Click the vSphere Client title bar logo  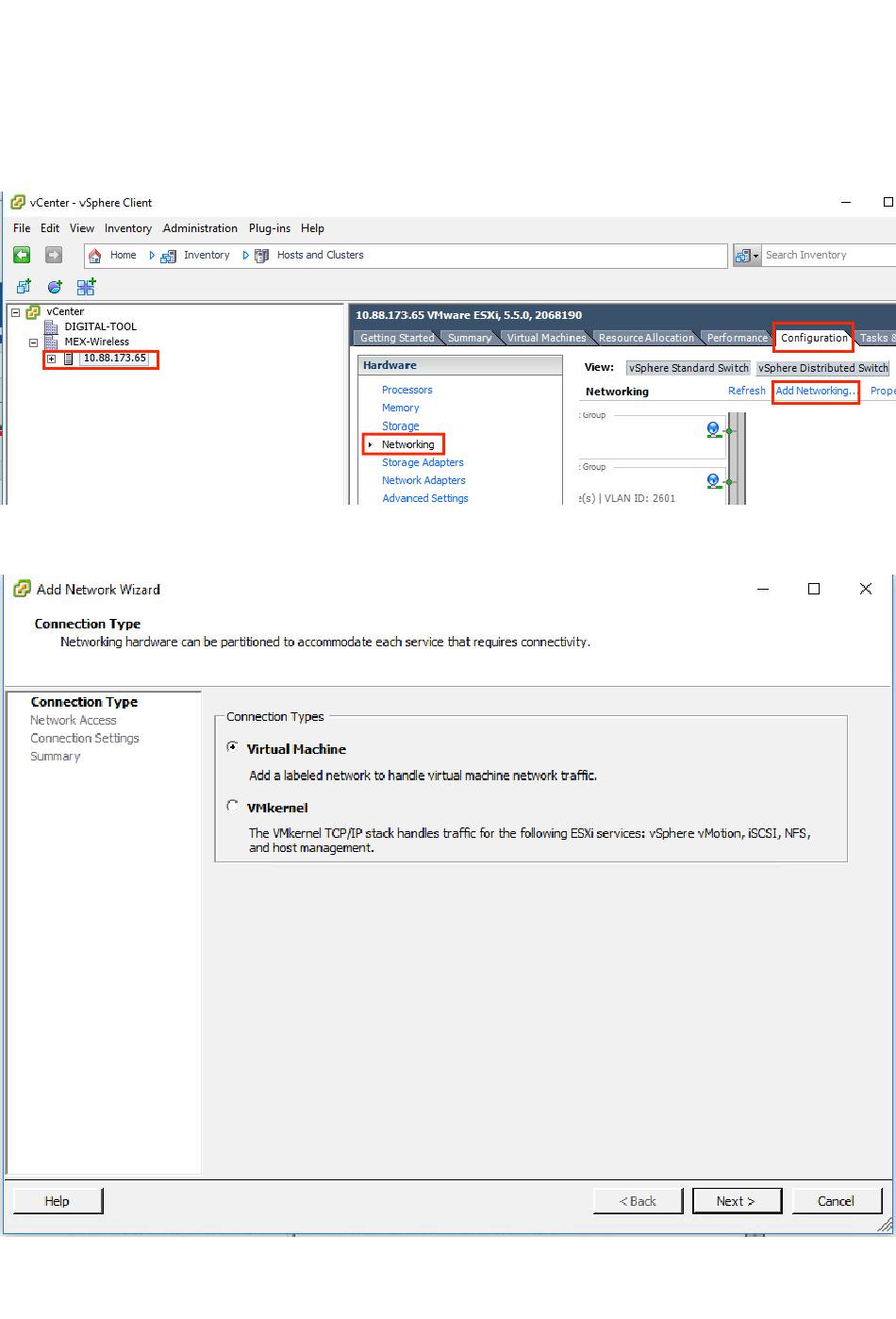tap(17, 202)
